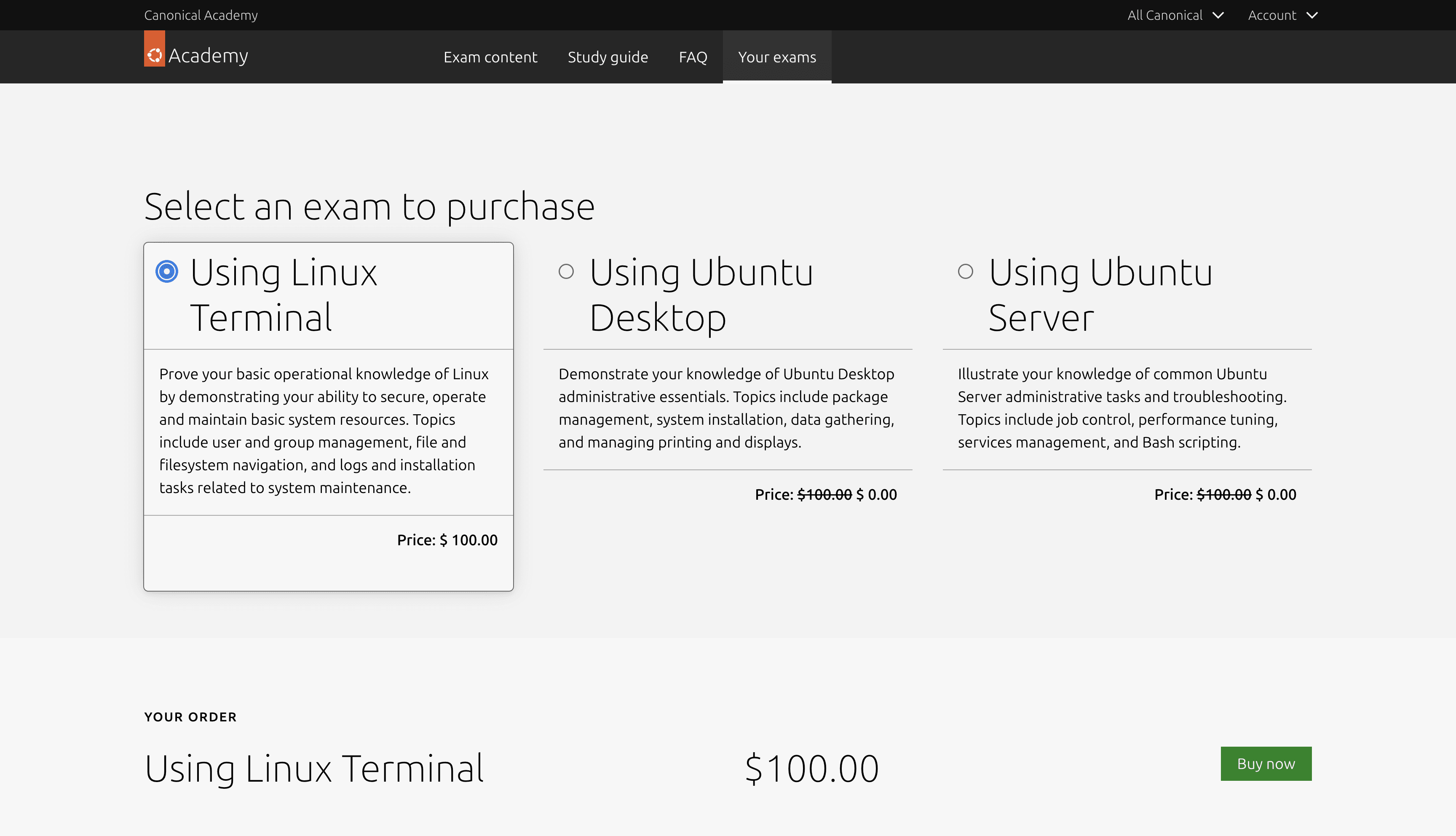This screenshot has height=836, width=1456.
Task: Select the Using Linux Terminal radio button
Action: tap(167, 272)
